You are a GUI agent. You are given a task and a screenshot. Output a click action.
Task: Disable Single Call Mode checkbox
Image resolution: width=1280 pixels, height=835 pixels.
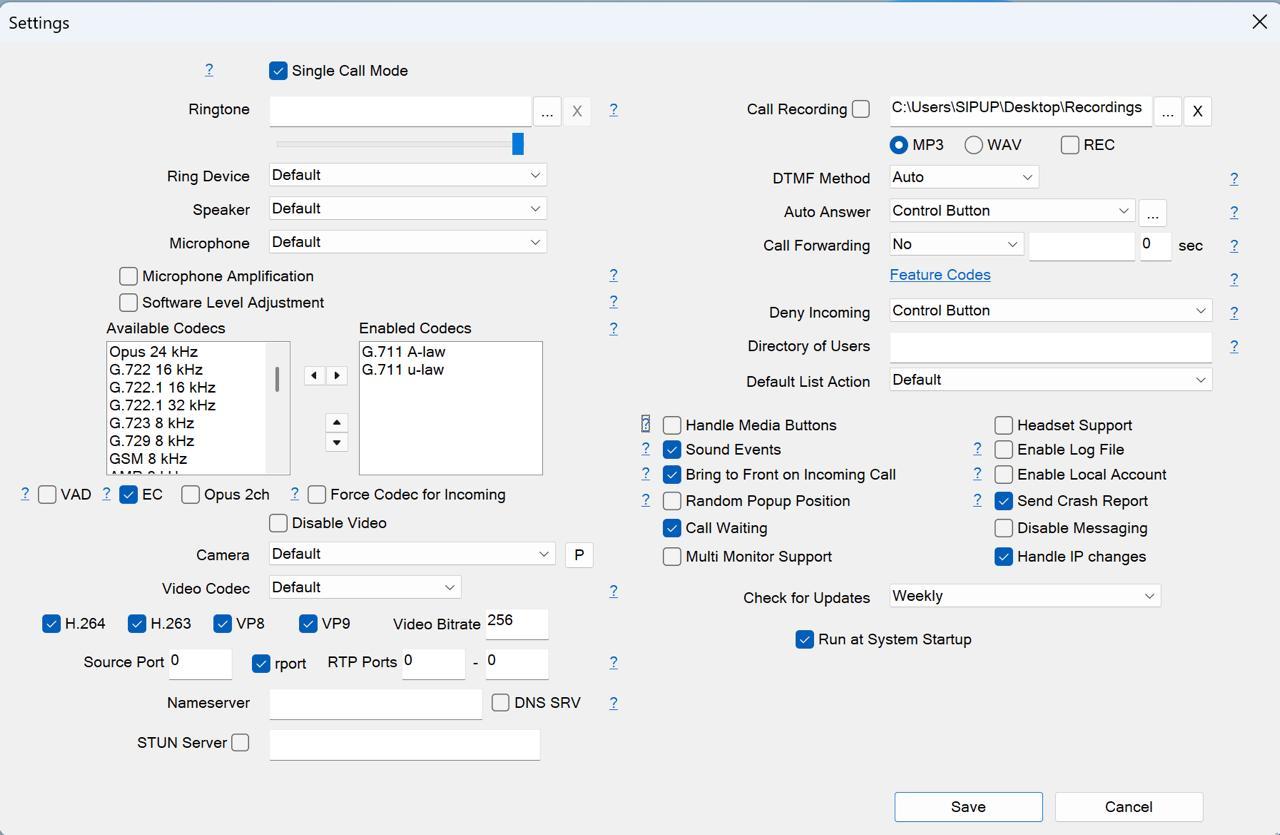(x=278, y=71)
